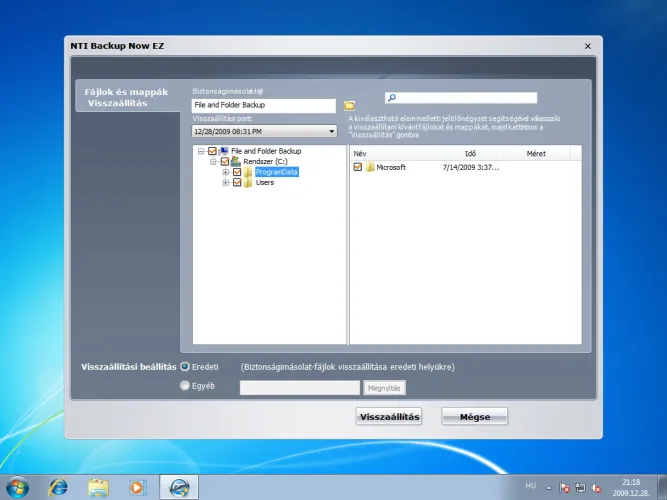Screen dimensions: 667x500
Task: Open the Visszaállítási pont date dropdown
Action: (264, 131)
